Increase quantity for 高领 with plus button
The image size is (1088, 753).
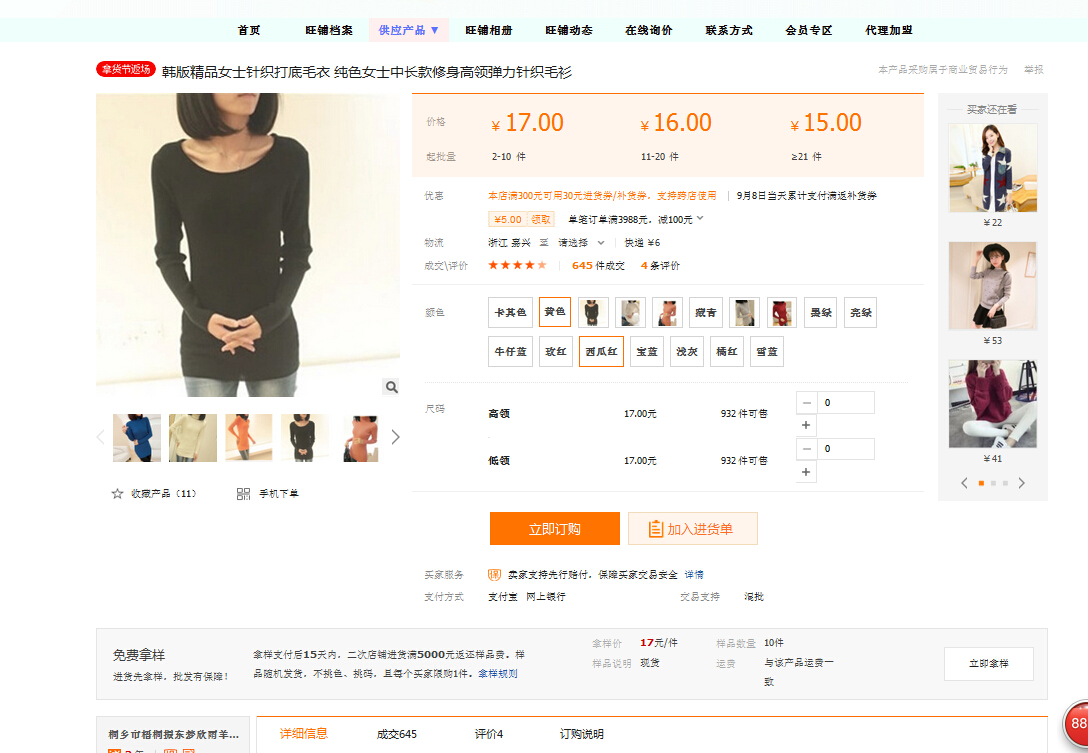point(806,425)
